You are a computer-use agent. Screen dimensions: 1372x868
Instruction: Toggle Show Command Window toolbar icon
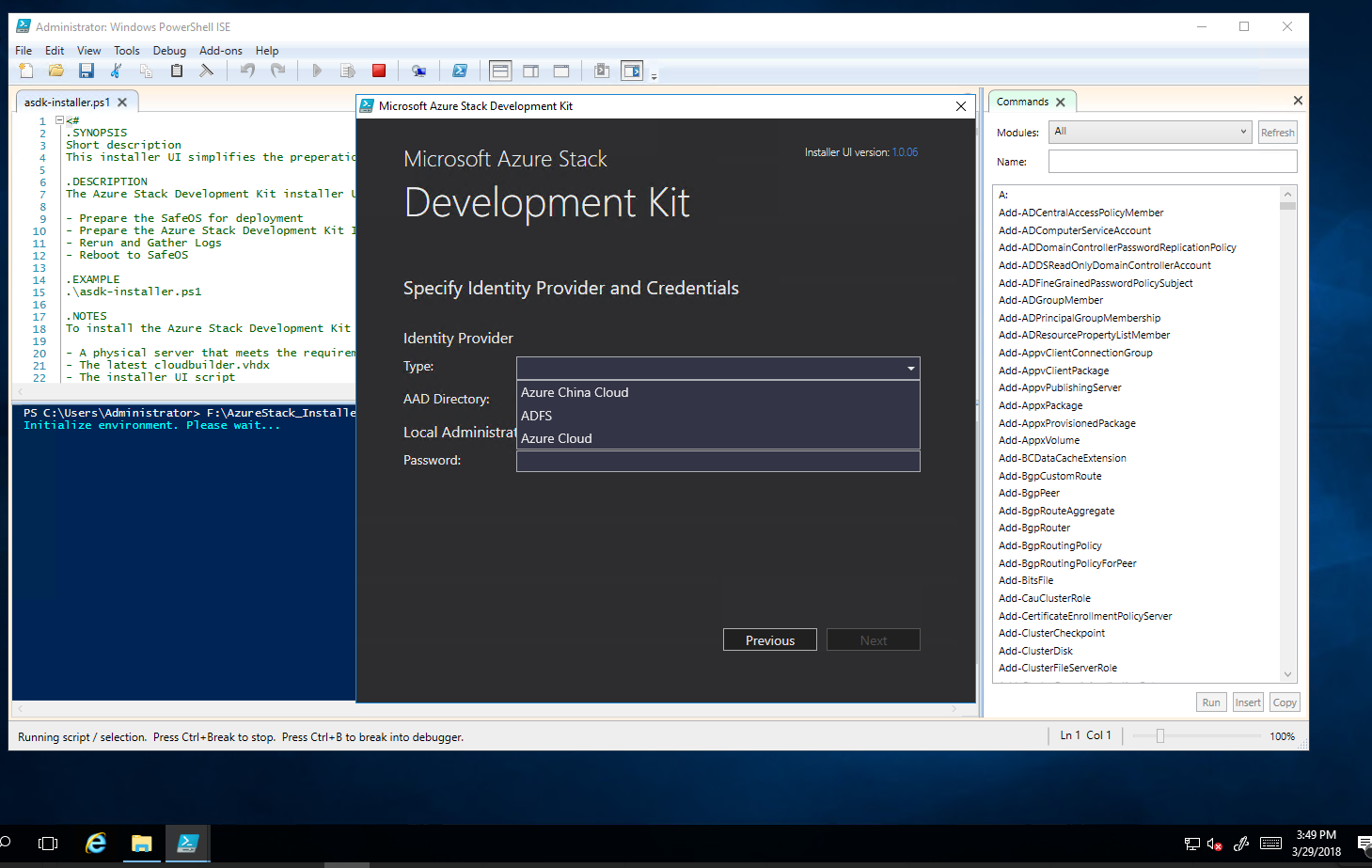[x=602, y=71]
